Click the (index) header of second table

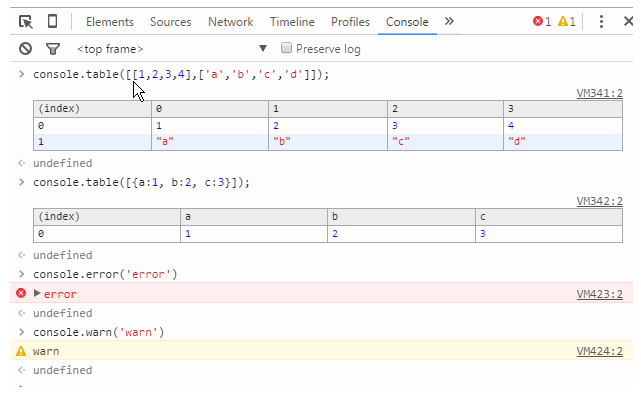pos(107,217)
